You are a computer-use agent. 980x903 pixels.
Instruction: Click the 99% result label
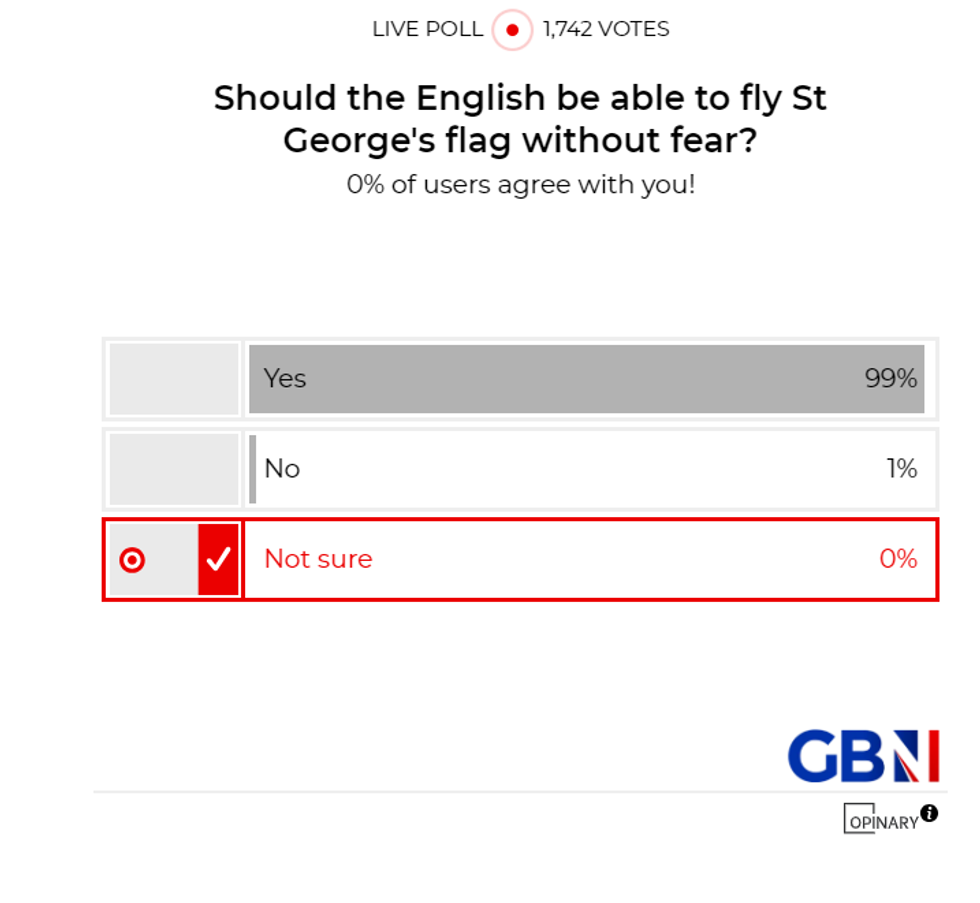(891, 378)
